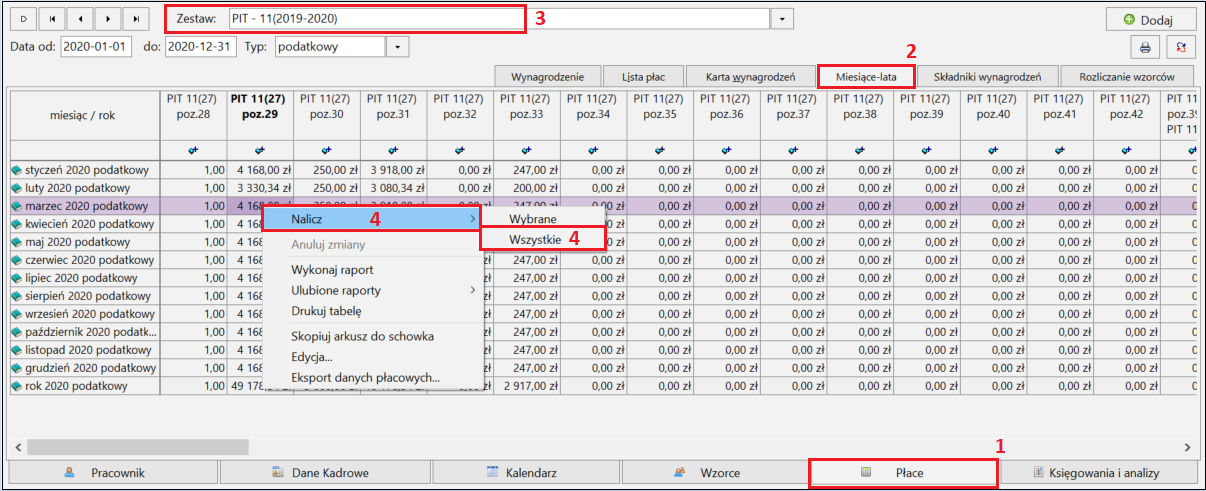The width and height of the screenshot is (1206, 491).
Task: Select Edycja... from the context menu
Action: [x=373, y=357]
